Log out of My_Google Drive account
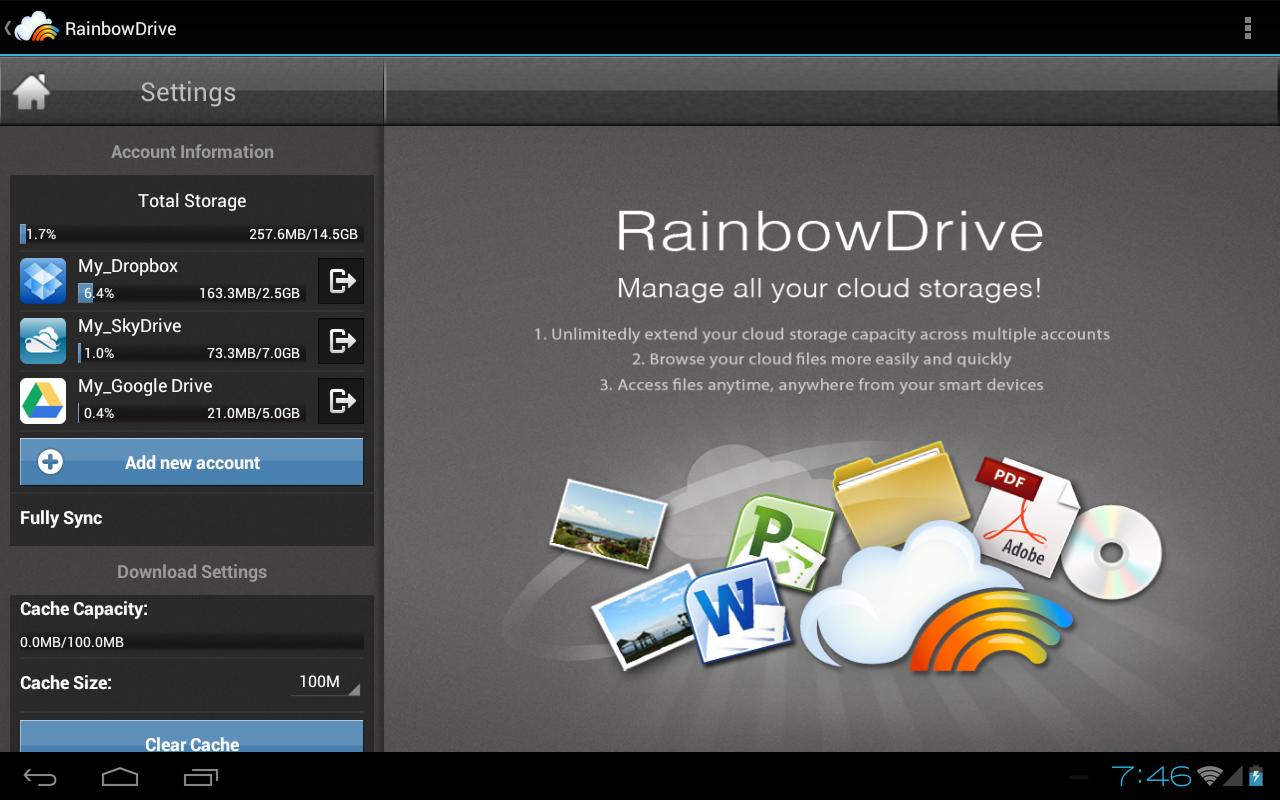 pos(341,401)
